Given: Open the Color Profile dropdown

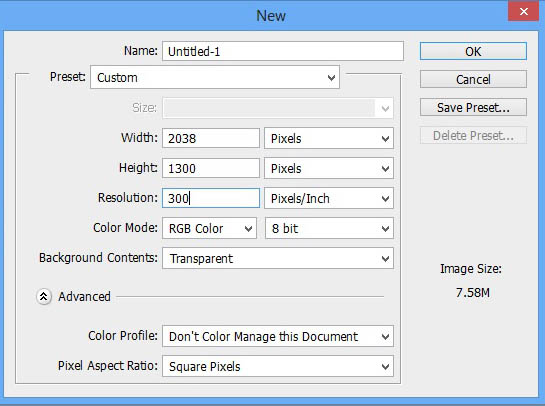Looking at the screenshot, I should tap(278, 336).
